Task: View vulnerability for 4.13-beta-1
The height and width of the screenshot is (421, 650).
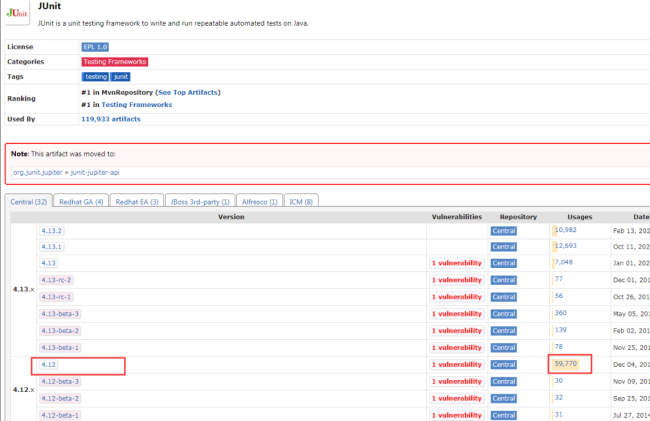Action: [457, 348]
